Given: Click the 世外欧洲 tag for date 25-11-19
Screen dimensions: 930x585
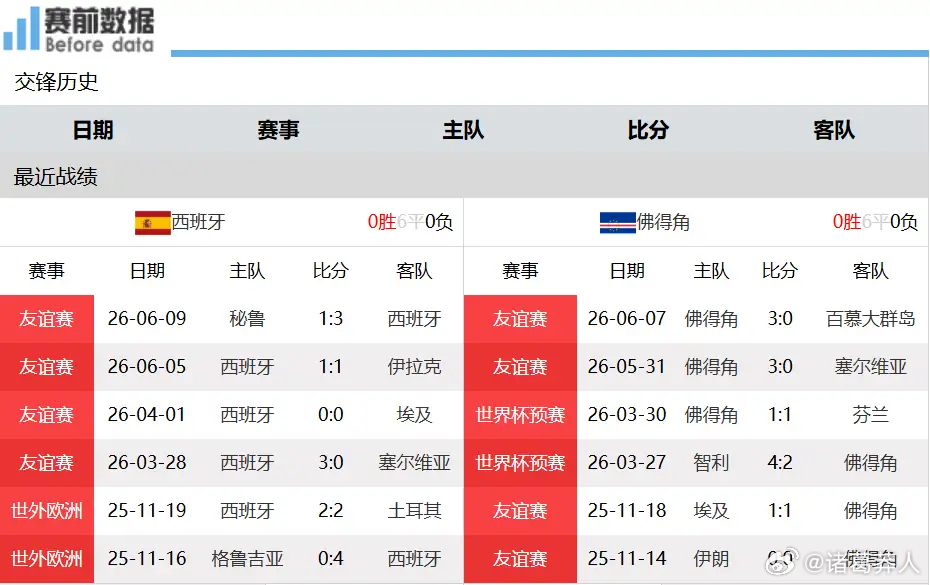Looking at the screenshot, I should click(47, 511).
